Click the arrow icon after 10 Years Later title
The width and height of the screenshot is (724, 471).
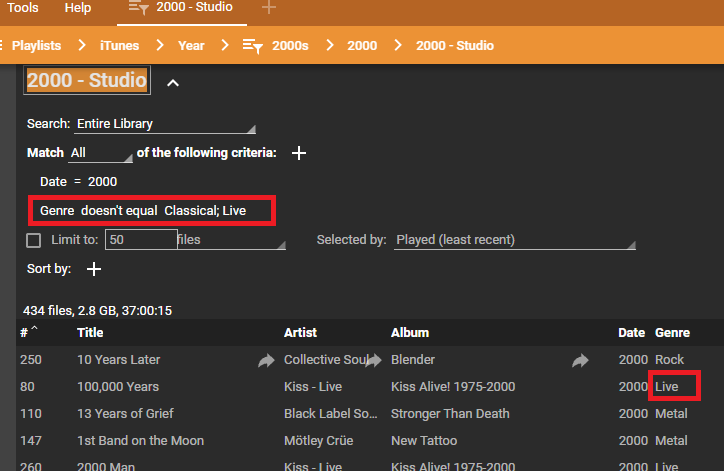(x=266, y=360)
